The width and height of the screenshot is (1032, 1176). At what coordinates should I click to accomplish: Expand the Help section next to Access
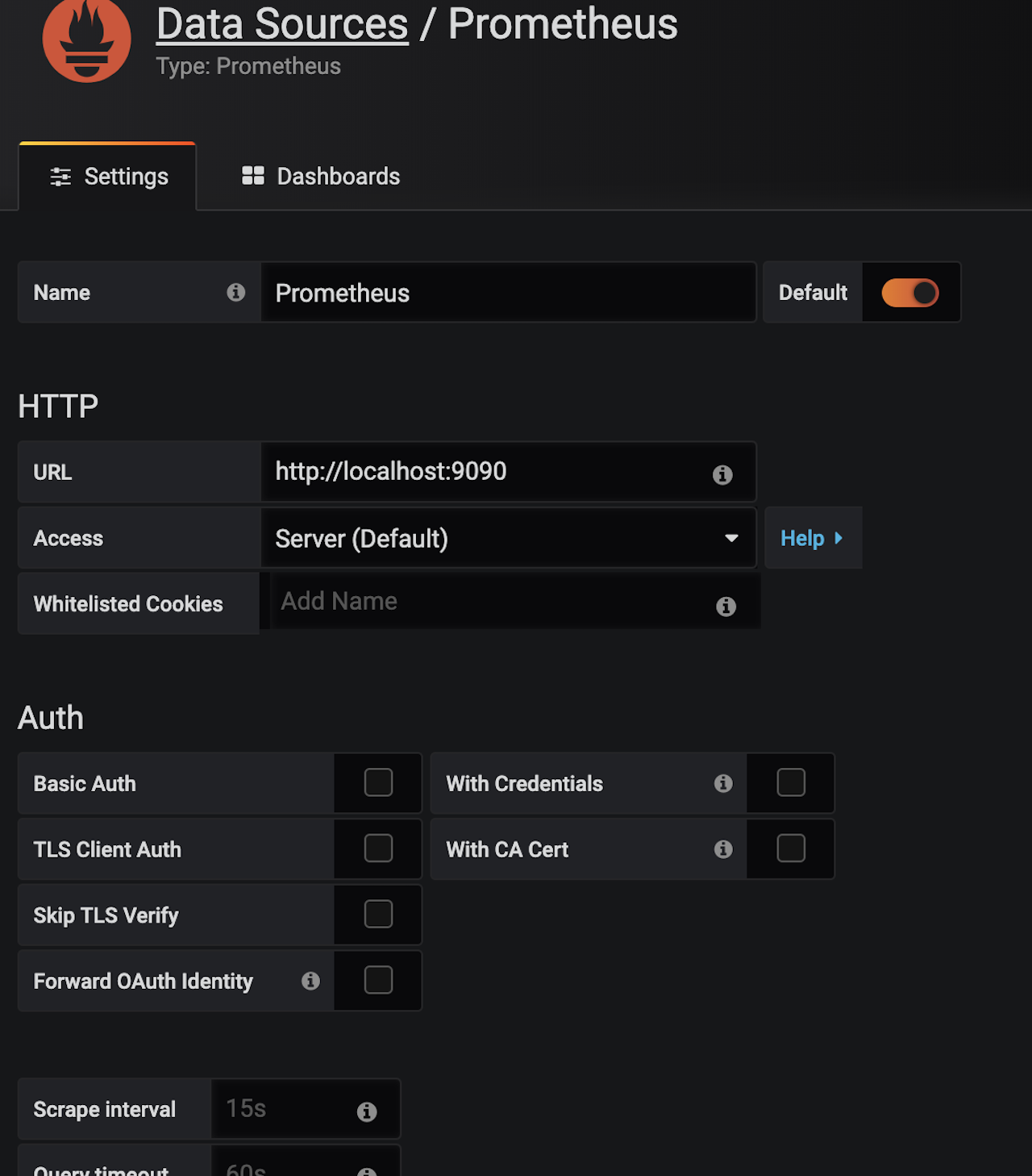(813, 538)
